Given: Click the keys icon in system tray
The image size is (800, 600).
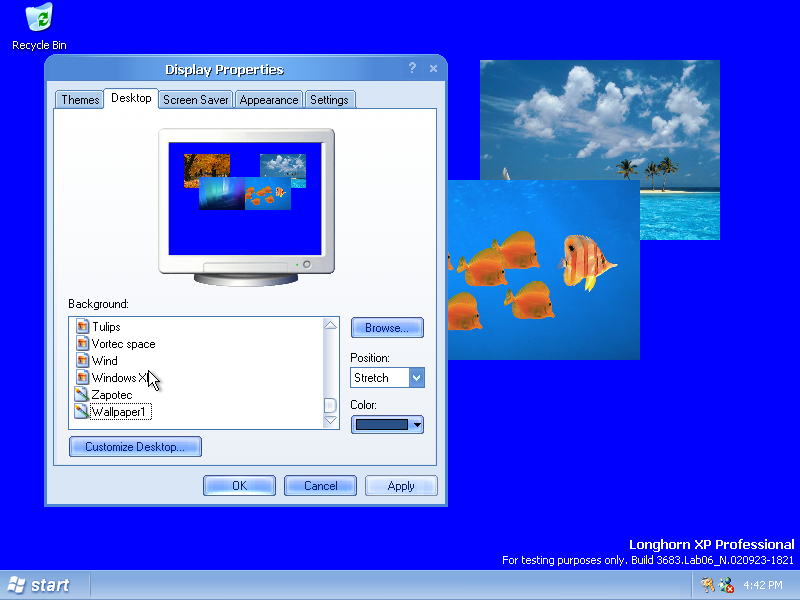Looking at the screenshot, I should [707, 585].
